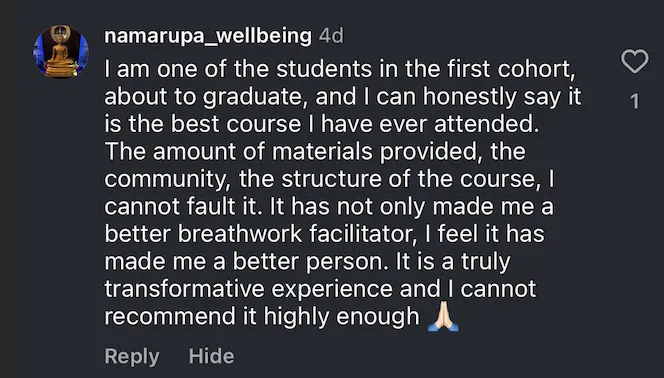Open the namarupa_wellbeing profile picture
The image size is (664, 378).
61,52
